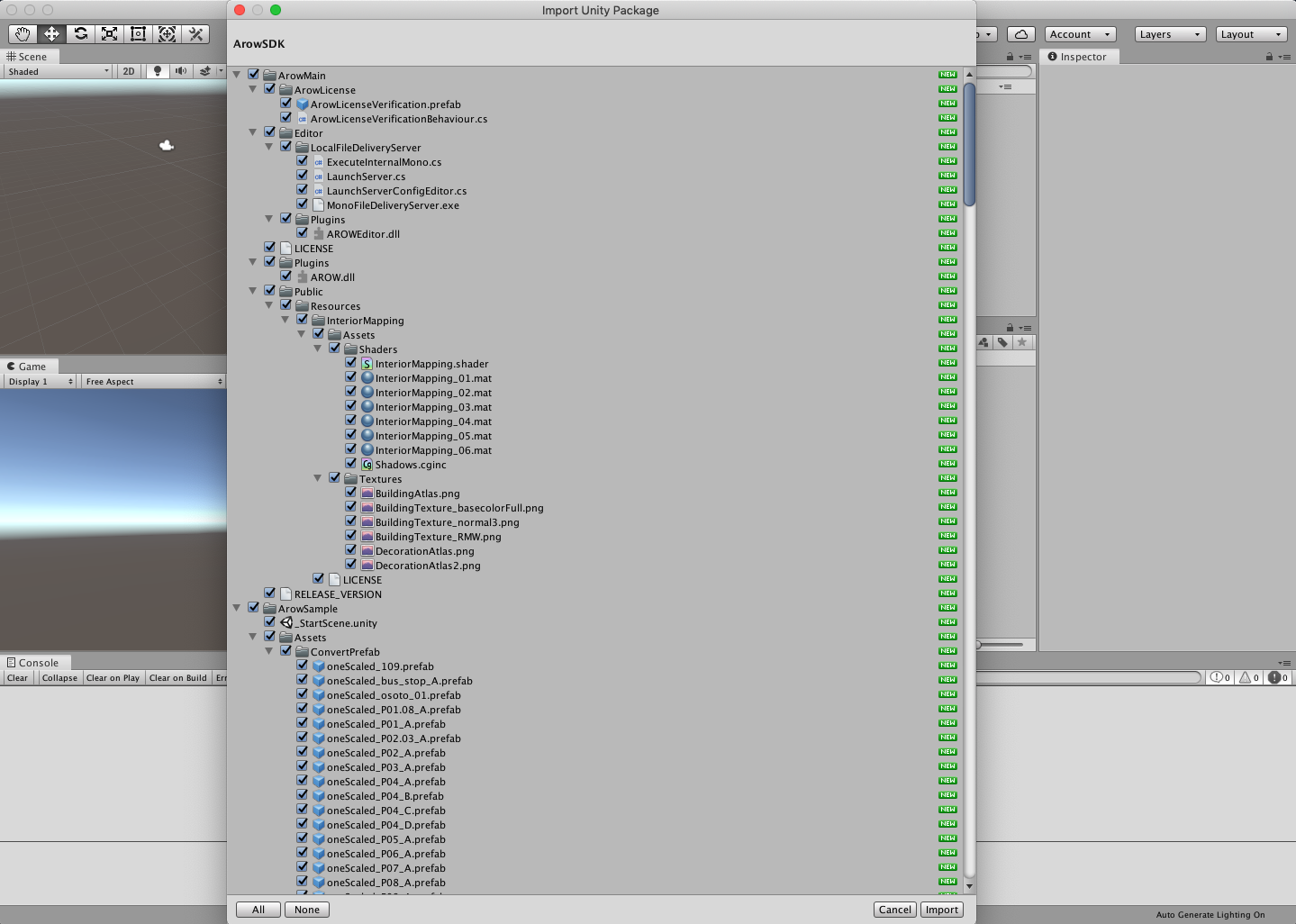Switch to the Inspector tab
1296x924 pixels.
1077,57
